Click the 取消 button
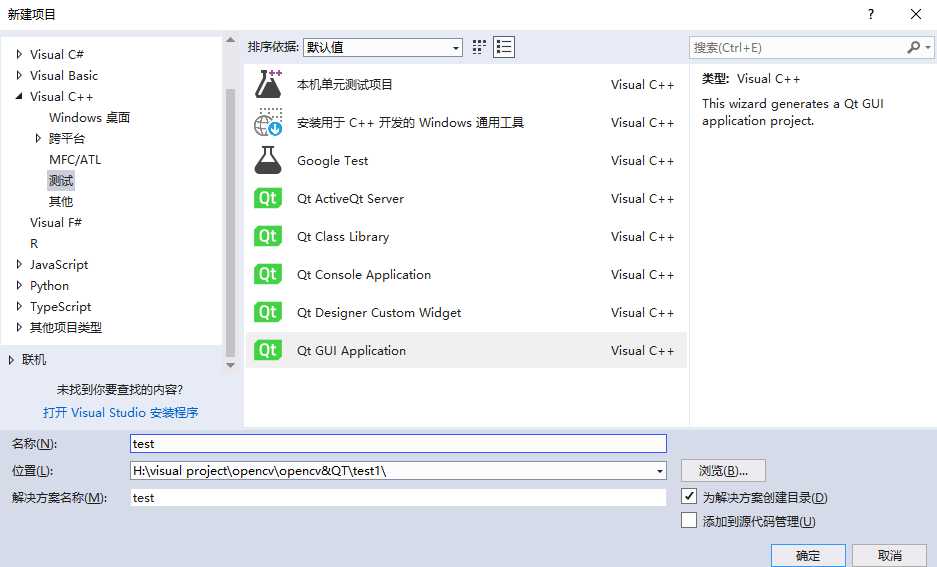Screen dimensions: 937x567 (x=889, y=556)
